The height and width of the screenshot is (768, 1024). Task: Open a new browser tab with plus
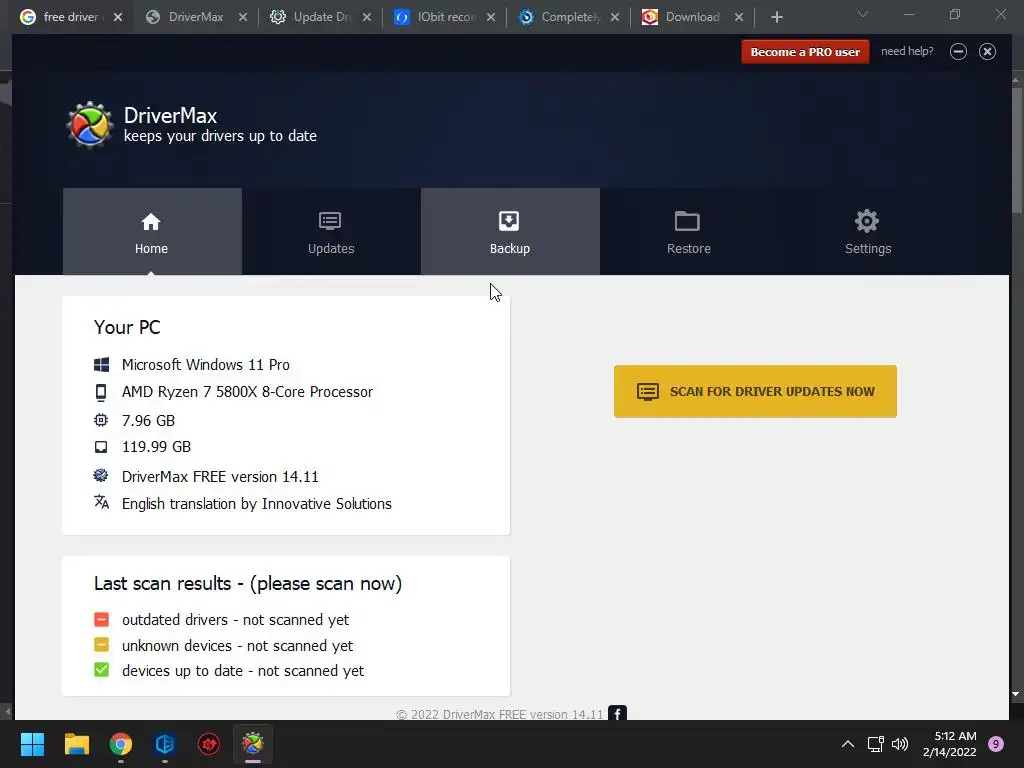[776, 17]
